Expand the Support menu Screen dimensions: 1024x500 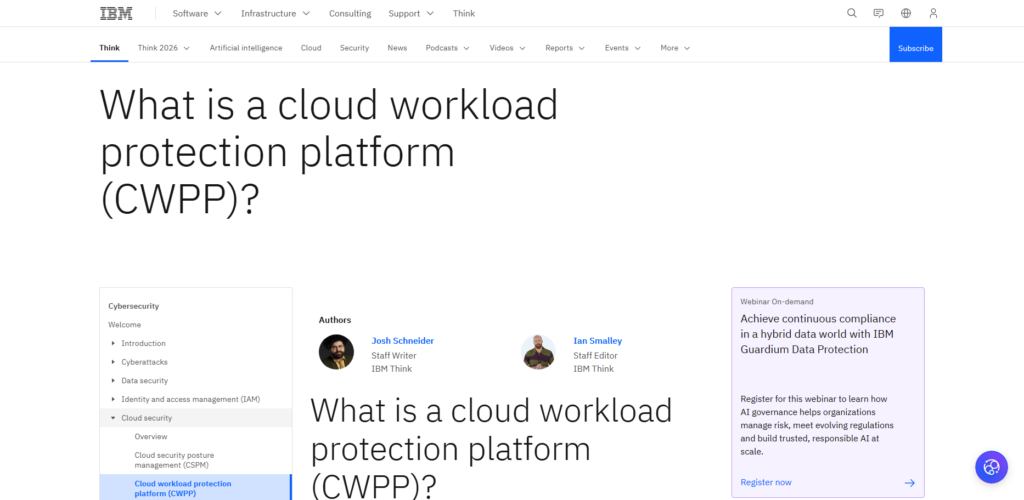[x=411, y=13]
